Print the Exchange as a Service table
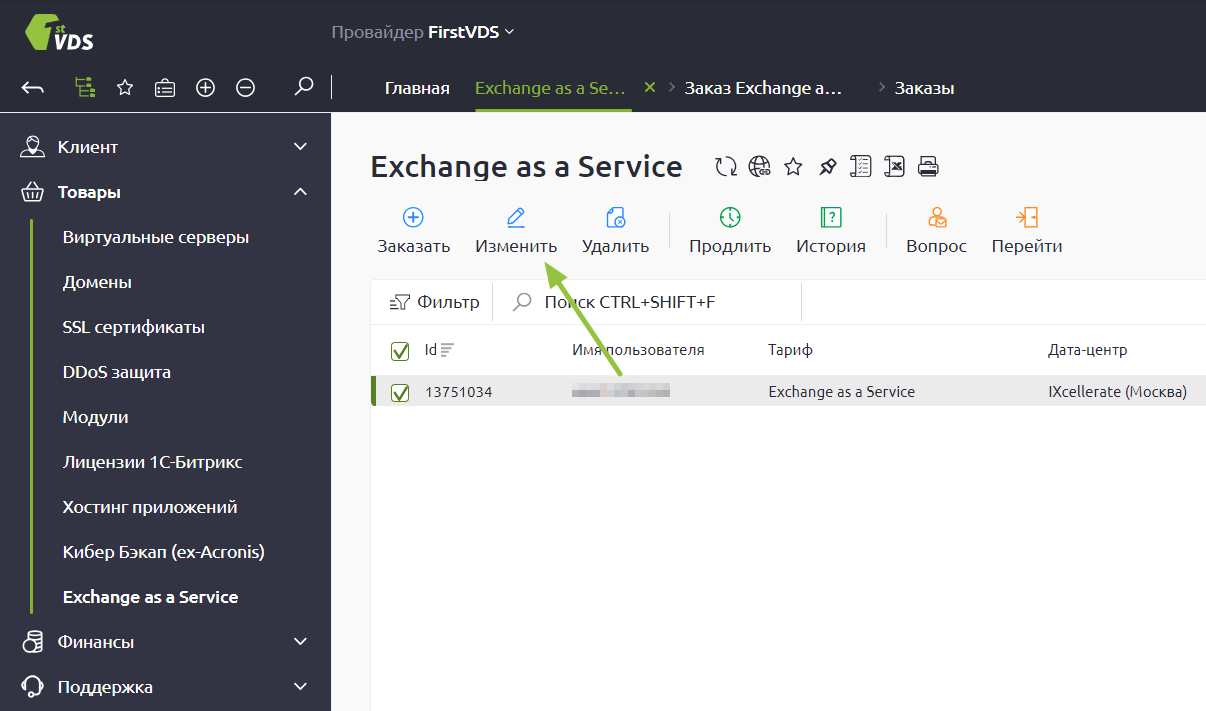Viewport: 1206px width, 711px height. tap(928, 167)
